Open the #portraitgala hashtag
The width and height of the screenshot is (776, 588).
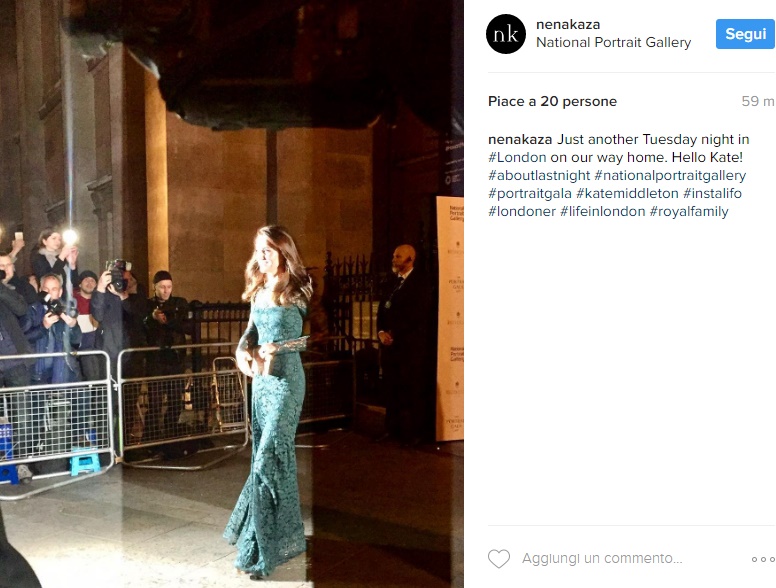[530, 194]
